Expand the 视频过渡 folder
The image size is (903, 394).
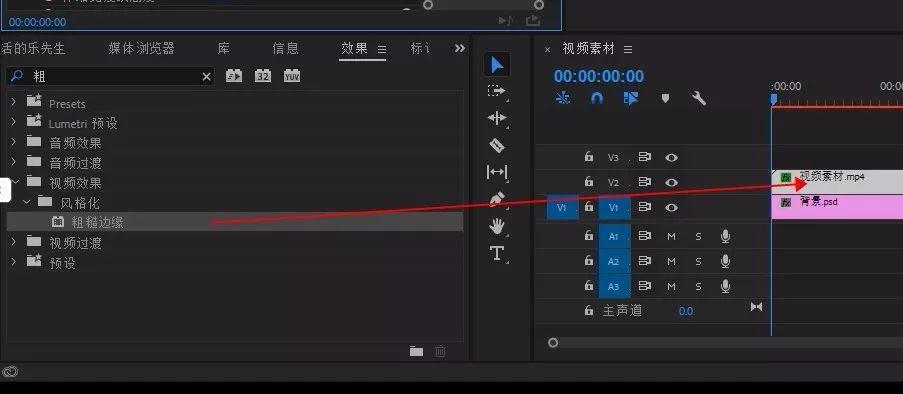tap(14, 242)
